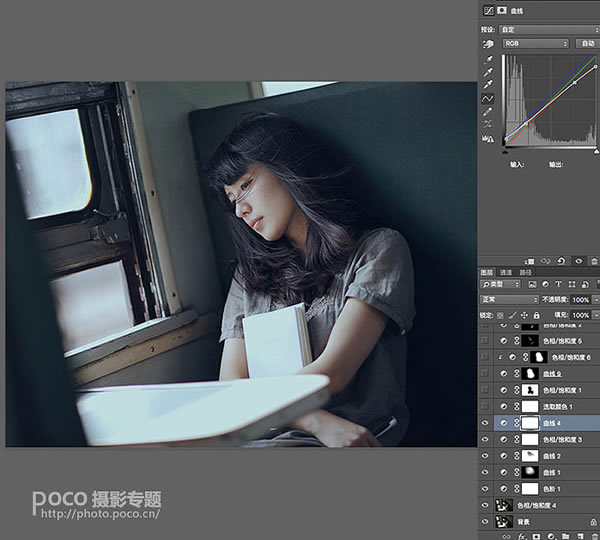Choose the black point eyedropper in Curves
The image size is (600, 540).
point(488,59)
